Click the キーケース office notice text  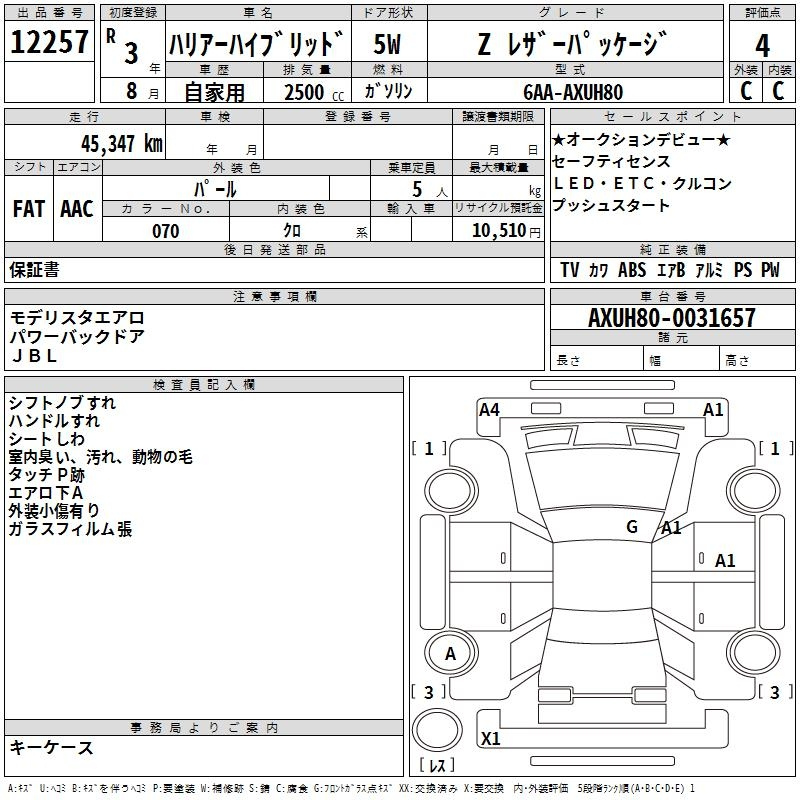(x=52, y=747)
